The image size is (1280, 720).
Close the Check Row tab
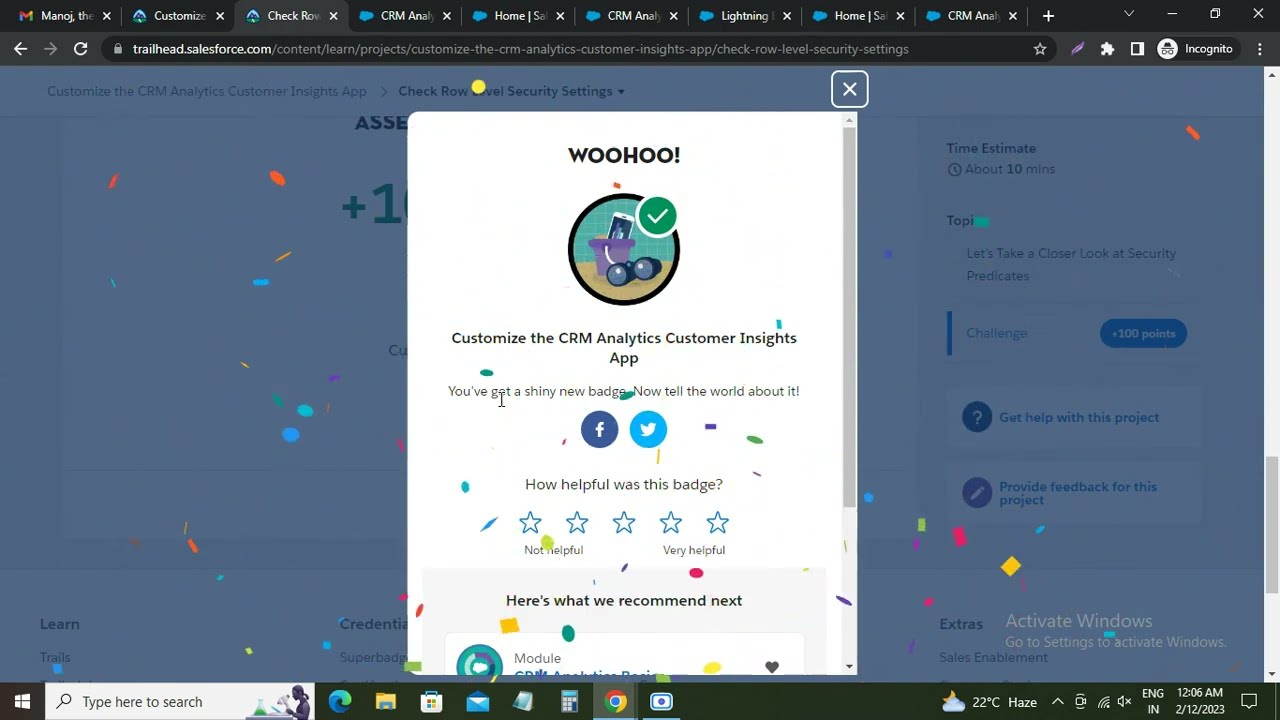pos(333,16)
